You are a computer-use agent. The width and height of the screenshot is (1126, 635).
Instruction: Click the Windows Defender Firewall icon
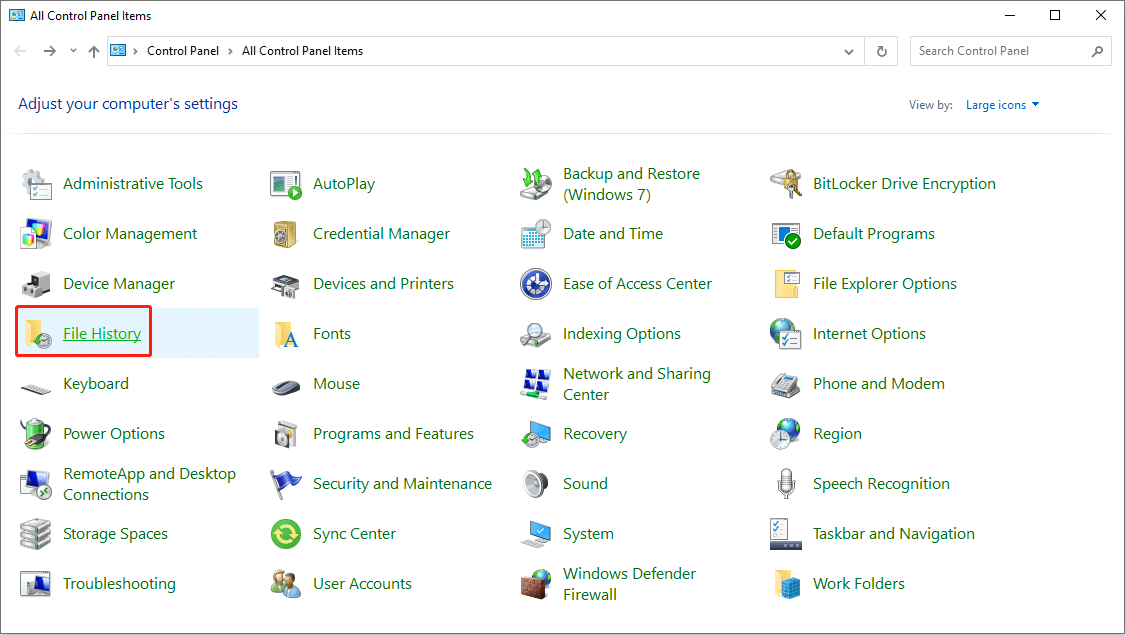pos(536,584)
